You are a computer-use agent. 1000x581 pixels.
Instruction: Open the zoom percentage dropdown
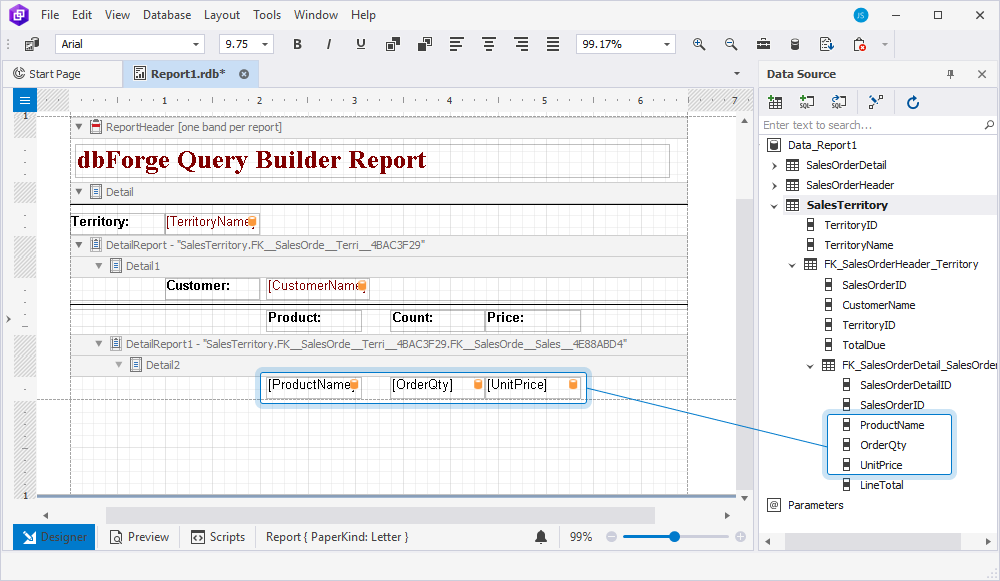(667, 44)
